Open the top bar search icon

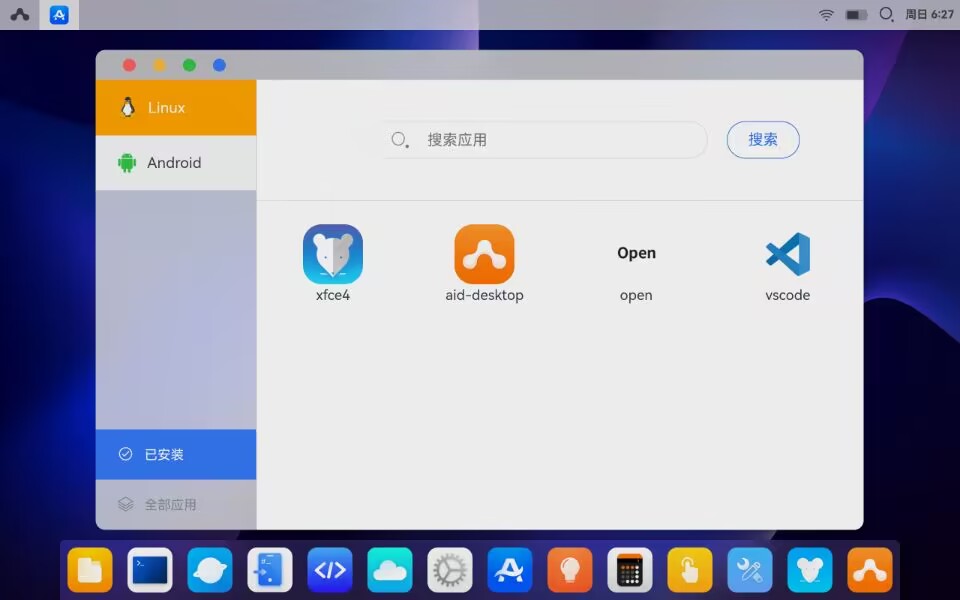[886, 14]
